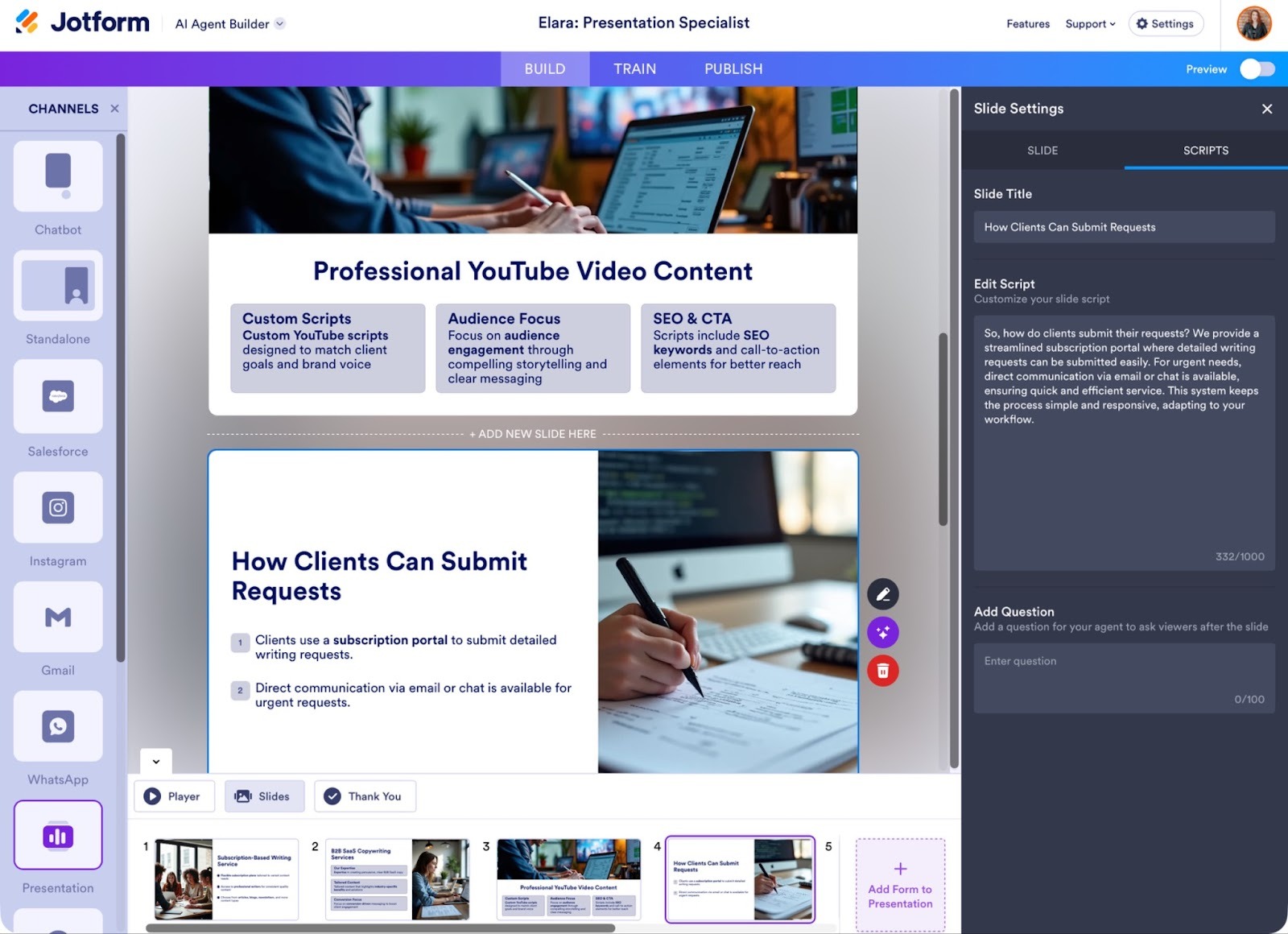Select the Chatbot channel icon
Screen dimensions: 1288x934
click(x=57, y=176)
